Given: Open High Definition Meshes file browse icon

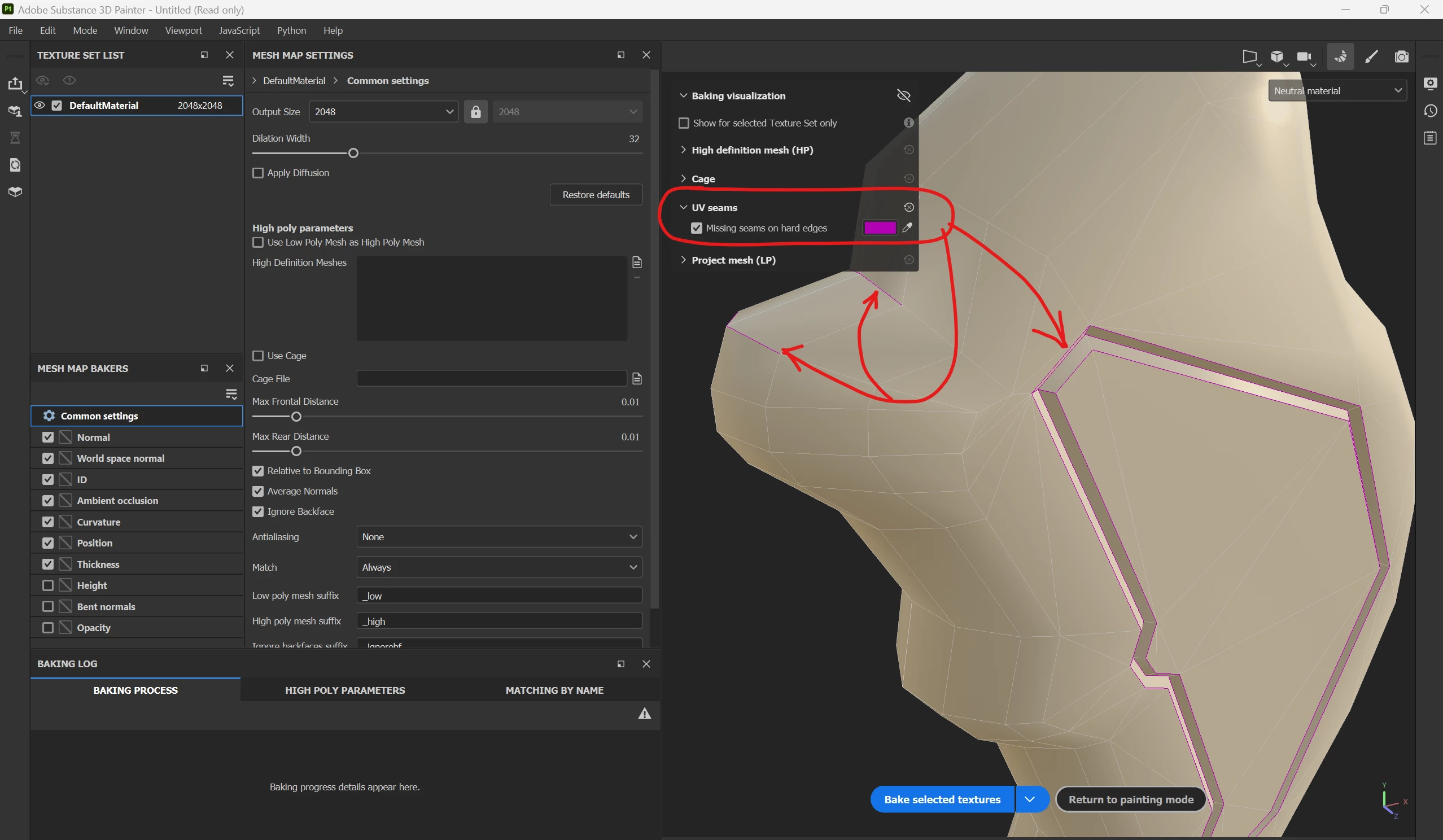Looking at the screenshot, I should point(637,262).
